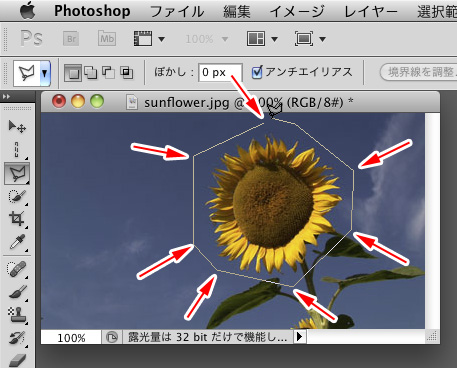Open the Photoshop application menu

pos(92,11)
